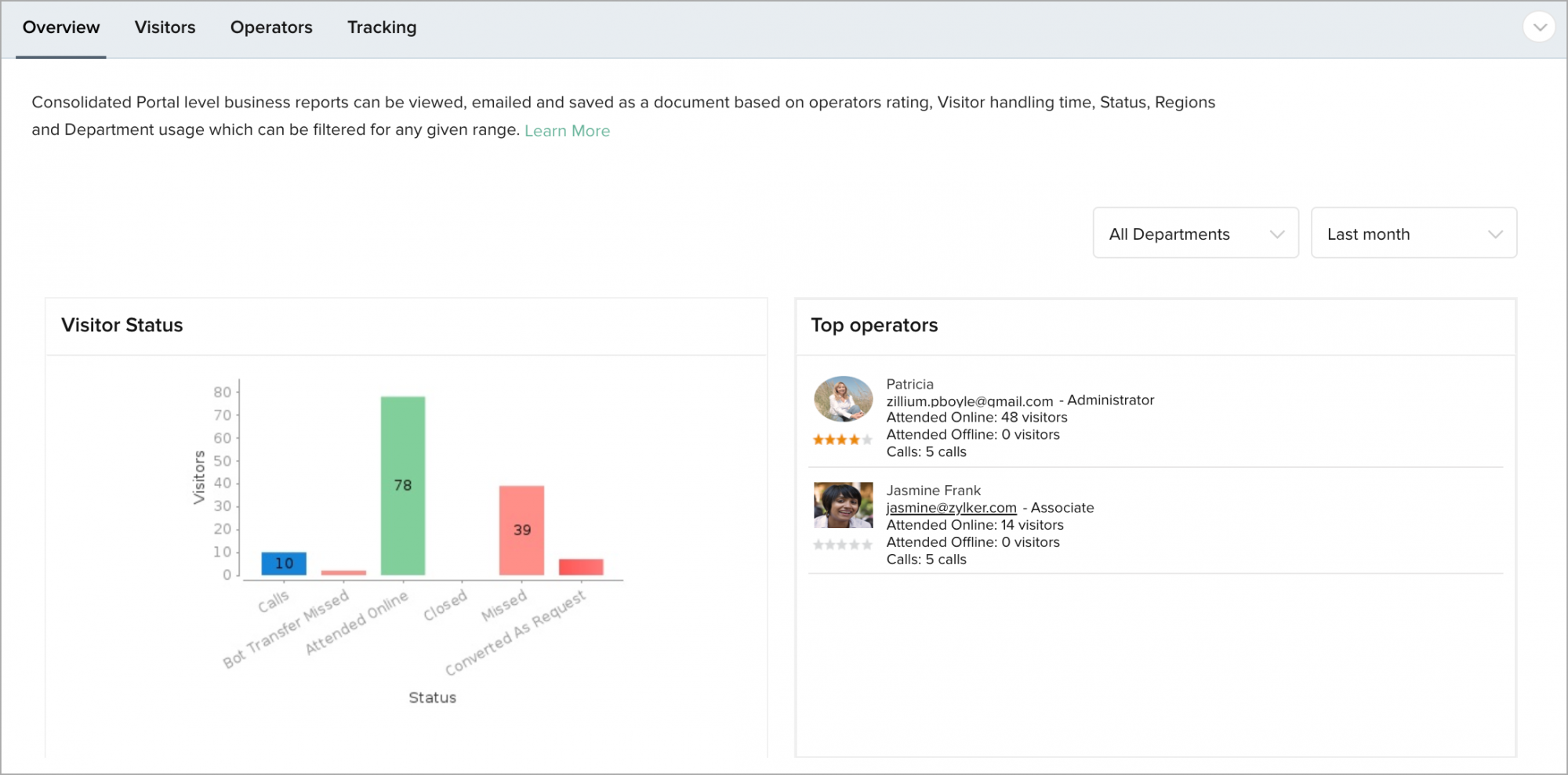Viewport: 1568px width, 775px height.
Task: Open the All Departments dropdown
Action: tap(1196, 234)
